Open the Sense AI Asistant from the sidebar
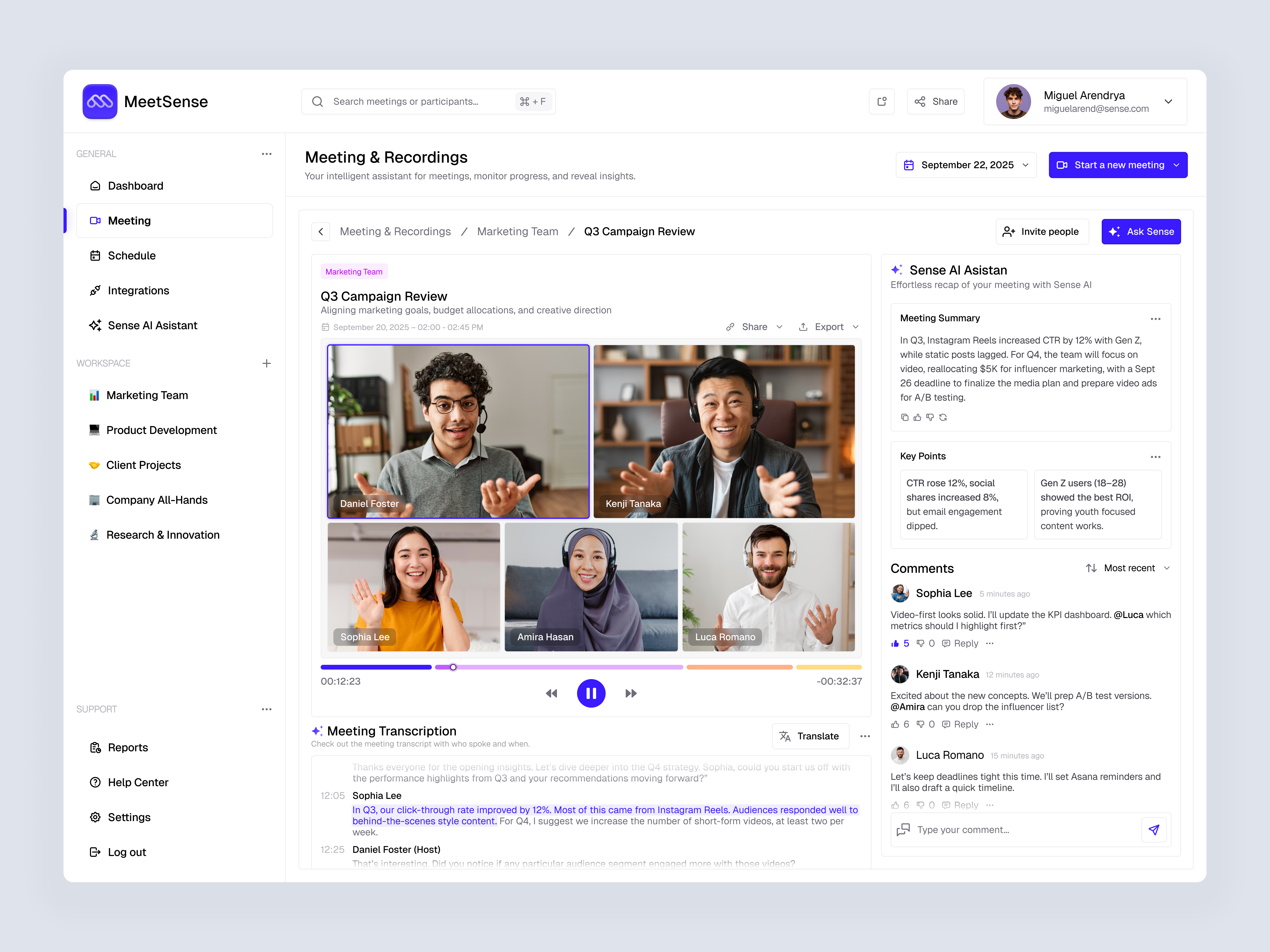The image size is (1270, 952). tap(152, 325)
